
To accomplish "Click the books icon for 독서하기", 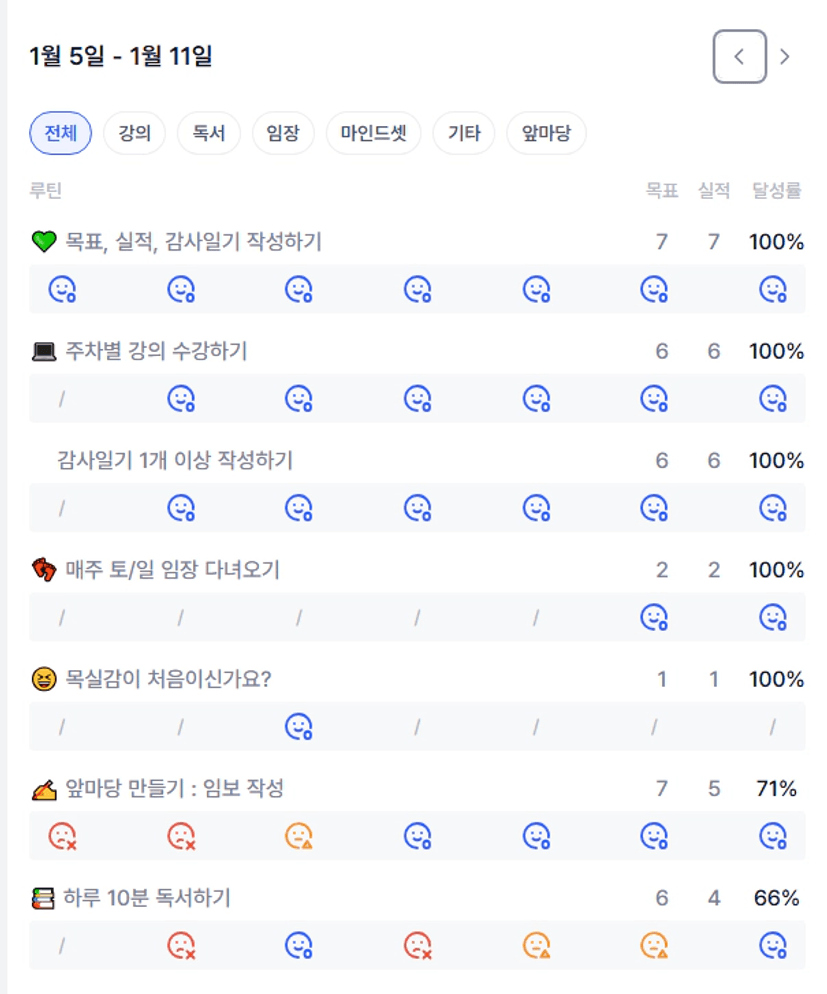I will click(x=43, y=899).
